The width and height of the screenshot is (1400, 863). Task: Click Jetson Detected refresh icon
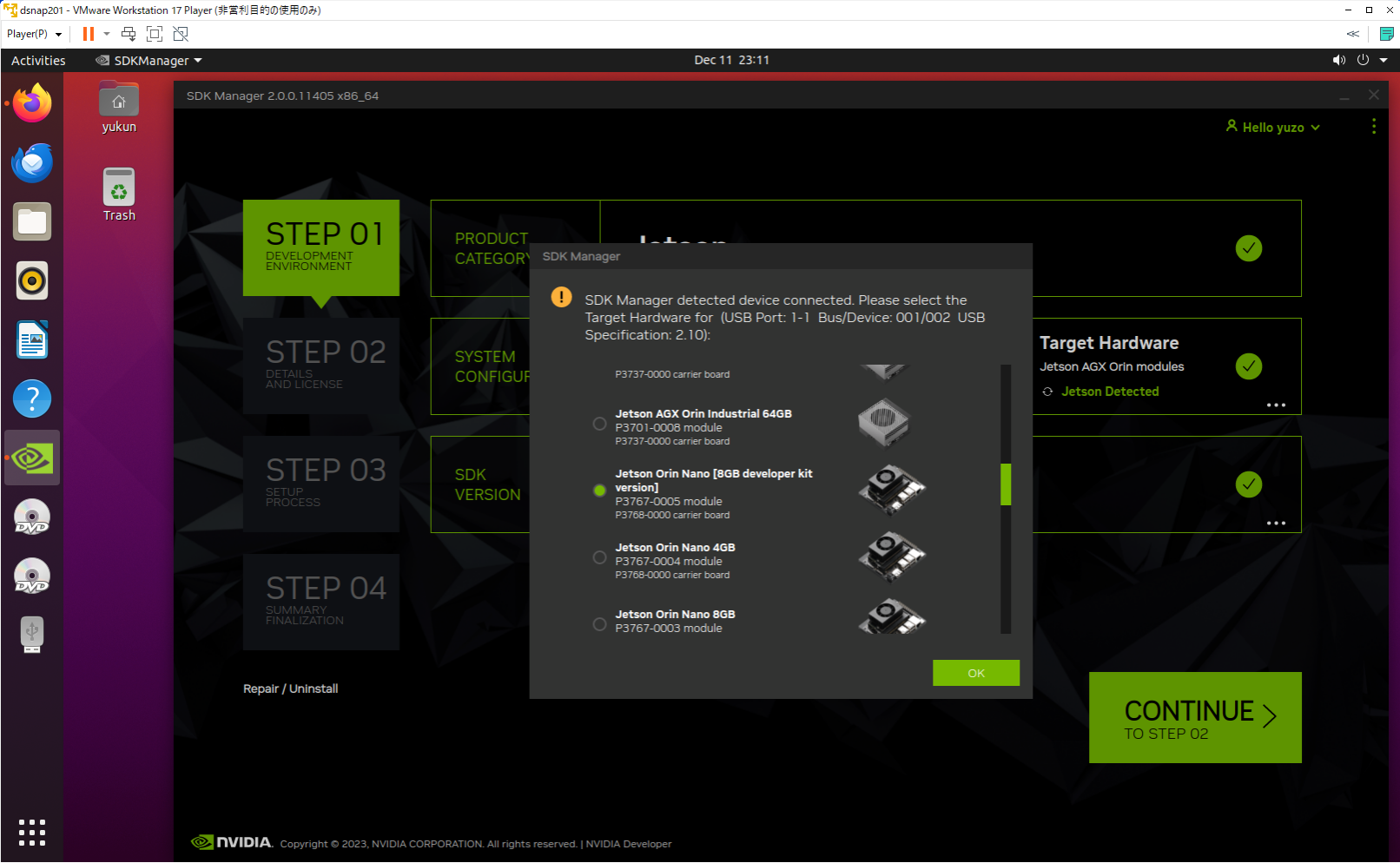(x=1048, y=392)
